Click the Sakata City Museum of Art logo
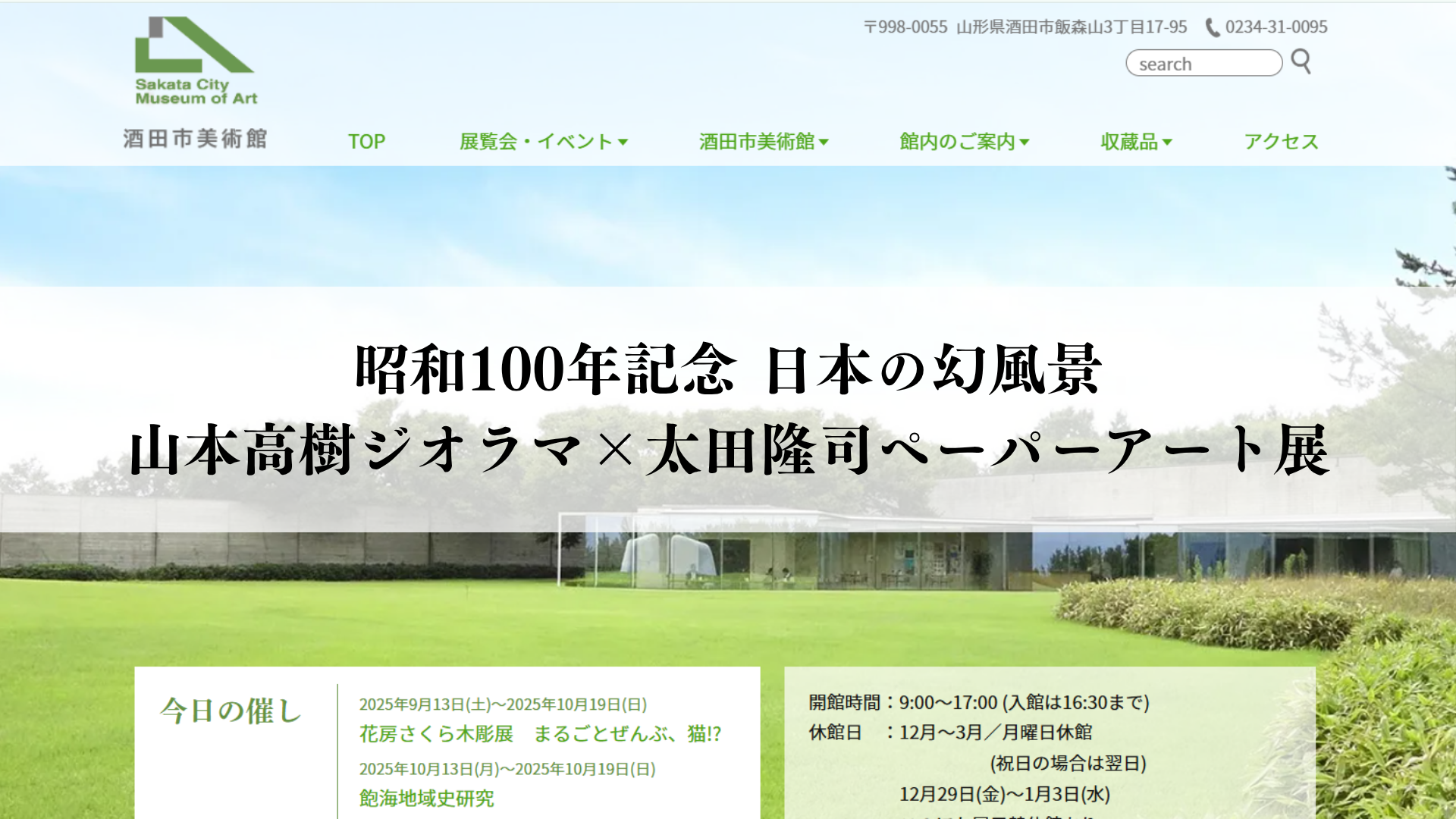The height and width of the screenshot is (819, 1456). click(x=195, y=61)
